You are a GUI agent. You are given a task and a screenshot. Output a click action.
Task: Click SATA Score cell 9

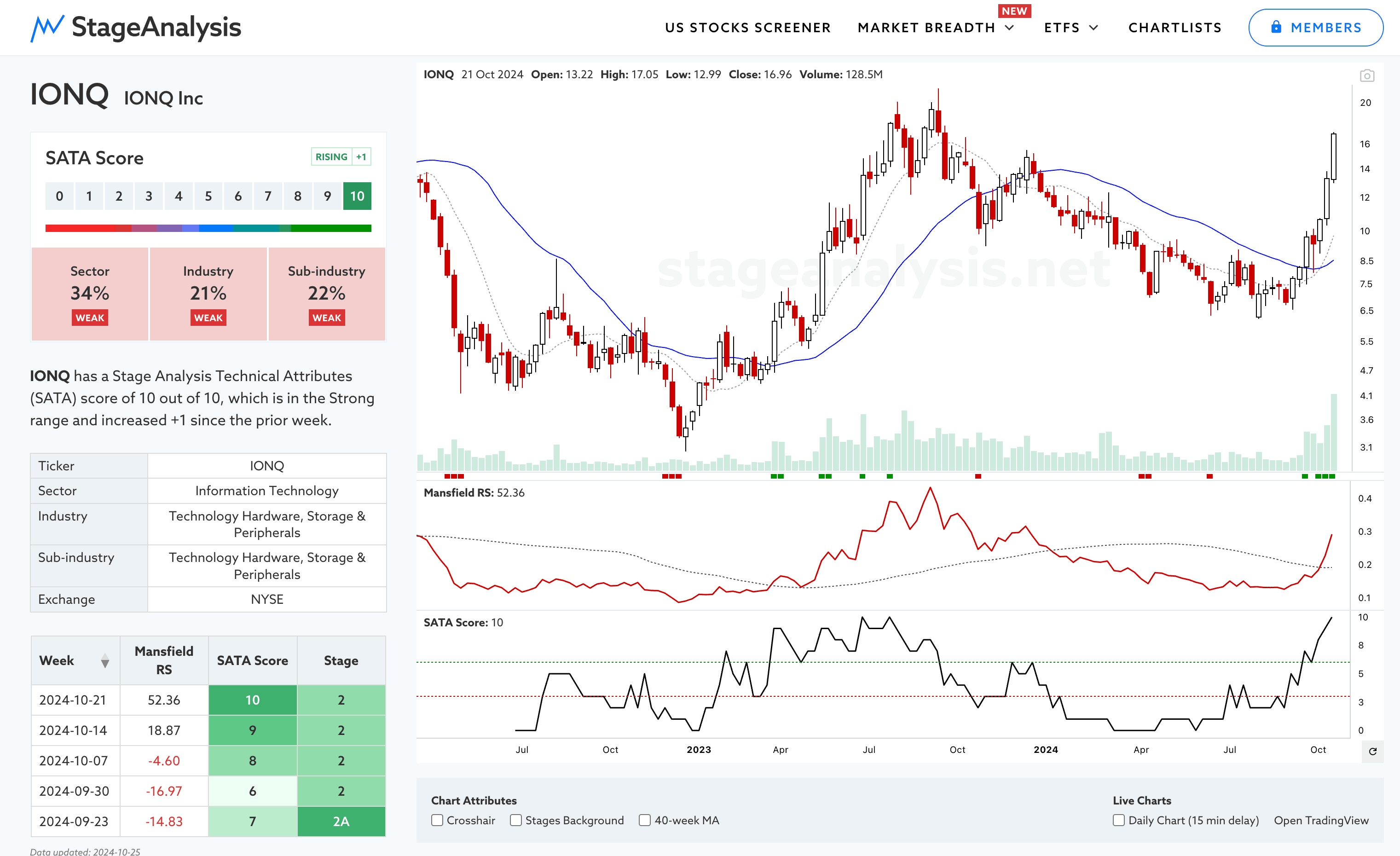pyautogui.click(x=252, y=730)
